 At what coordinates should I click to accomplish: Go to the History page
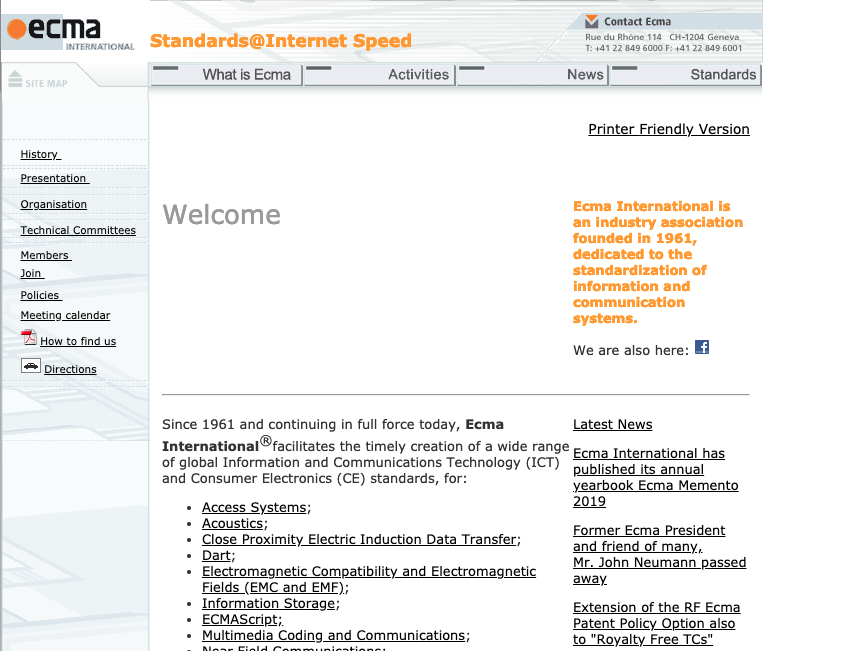click(x=40, y=154)
